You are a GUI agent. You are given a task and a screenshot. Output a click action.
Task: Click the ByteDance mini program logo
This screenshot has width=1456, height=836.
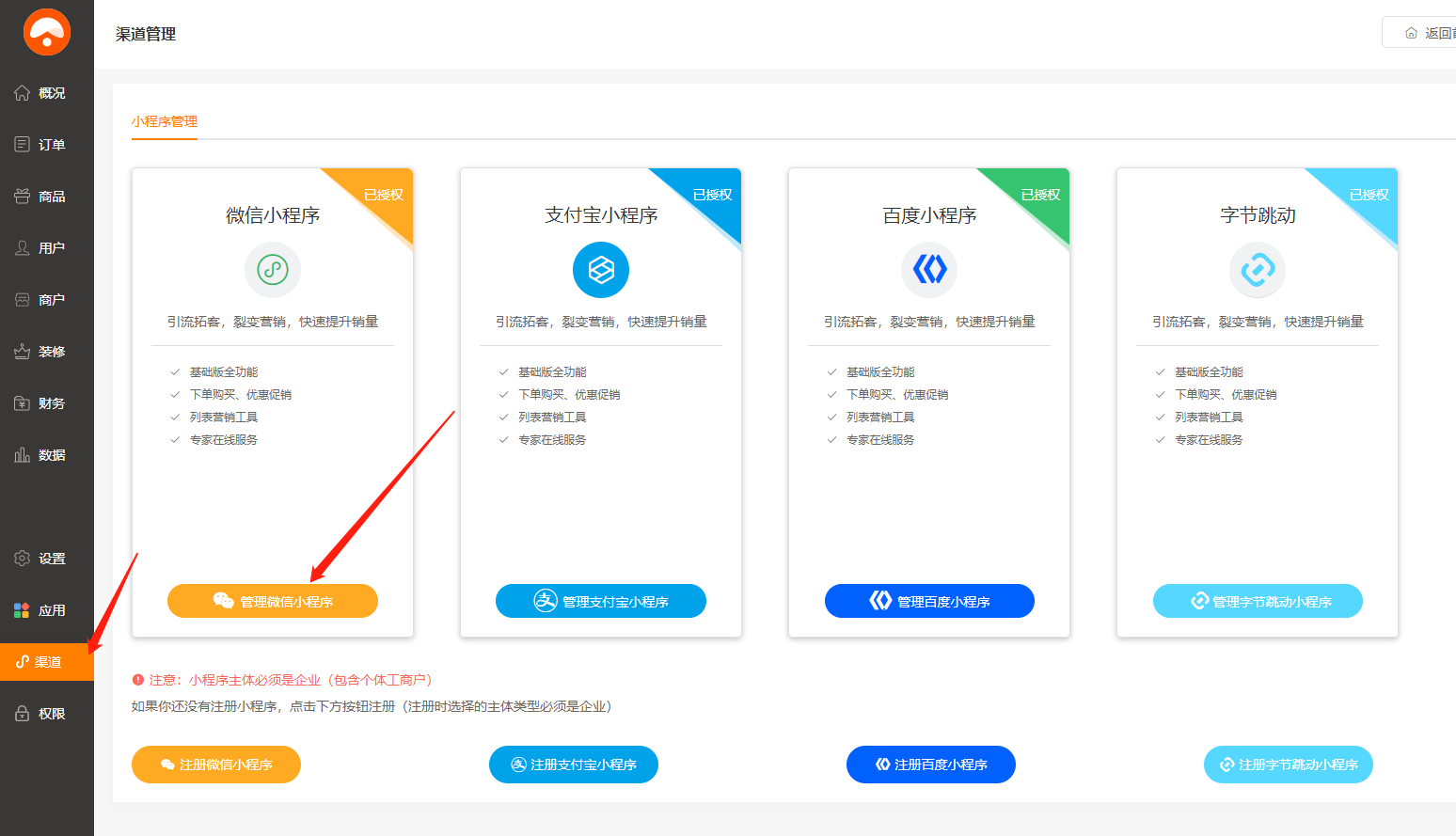[x=1258, y=270]
